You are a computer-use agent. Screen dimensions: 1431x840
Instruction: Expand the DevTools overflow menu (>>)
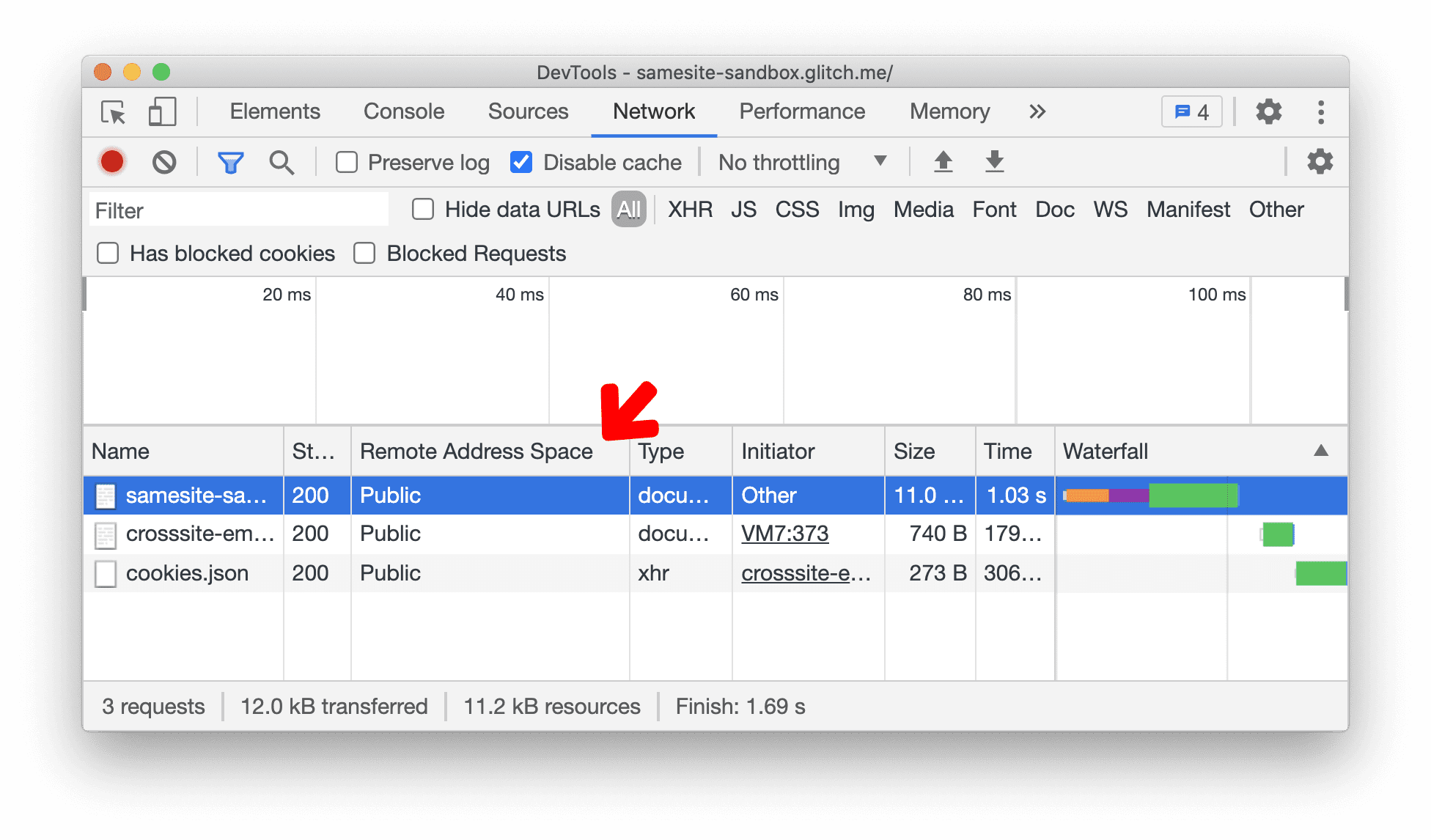pyautogui.click(x=1037, y=111)
